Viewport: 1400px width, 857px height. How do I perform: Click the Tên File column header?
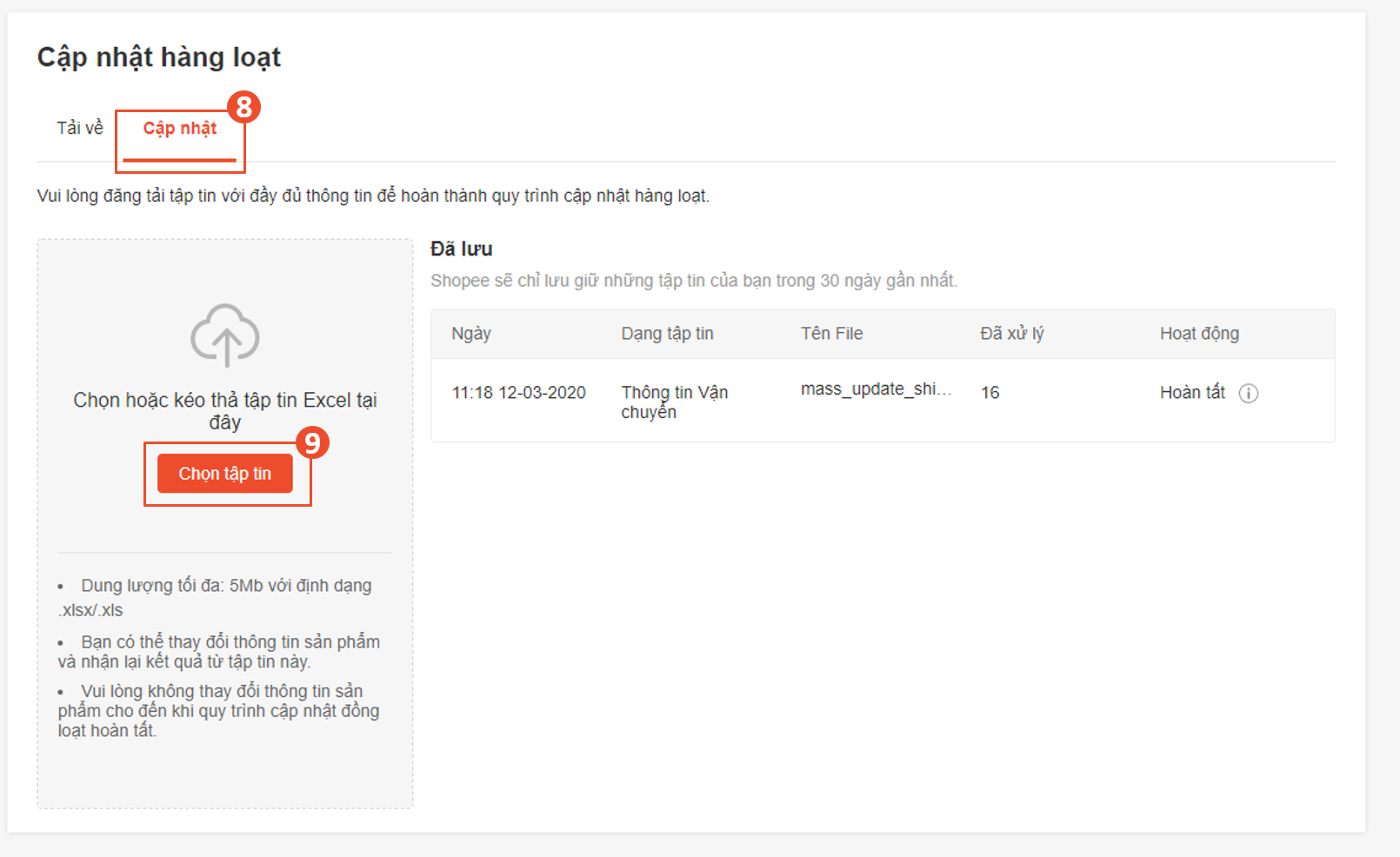coord(831,333)
